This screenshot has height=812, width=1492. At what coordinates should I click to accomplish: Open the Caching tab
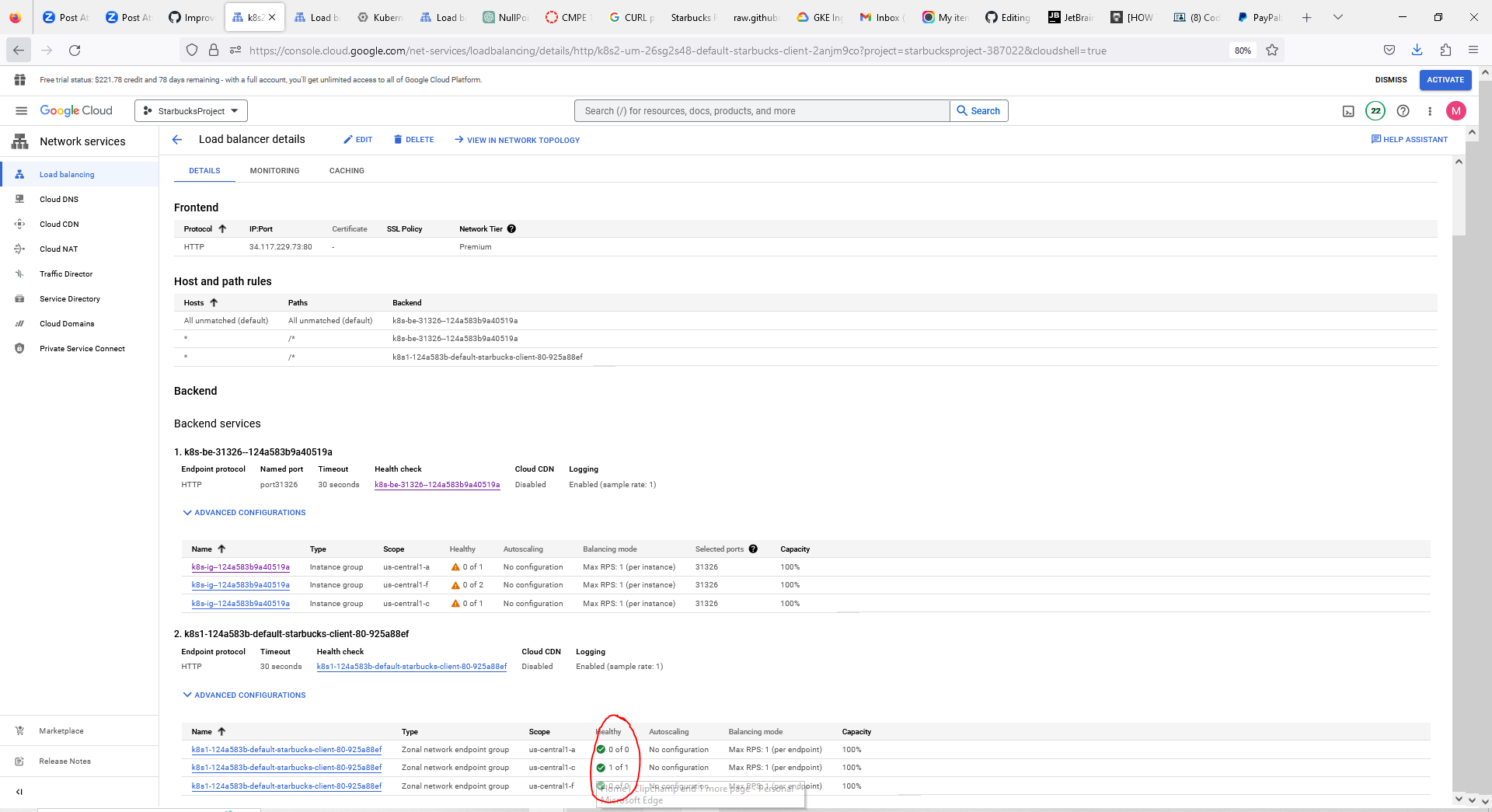pos(347,170)
